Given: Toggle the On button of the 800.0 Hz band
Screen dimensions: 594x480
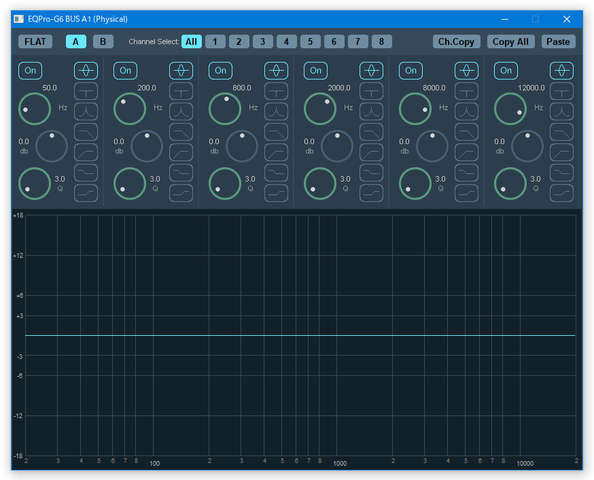Looking at the screenshot, I should tap(220, 71).
